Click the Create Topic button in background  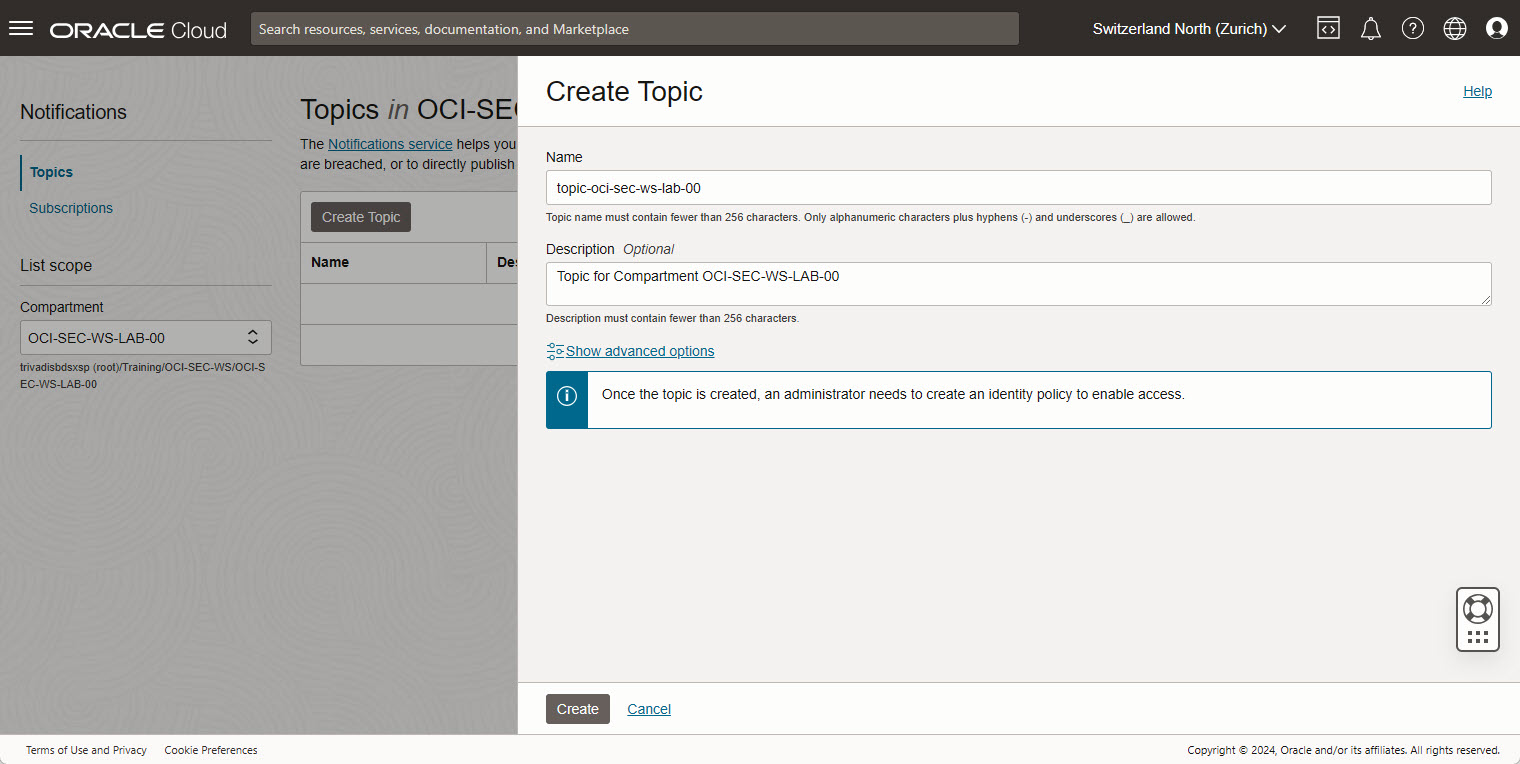(x=361, y=217)
